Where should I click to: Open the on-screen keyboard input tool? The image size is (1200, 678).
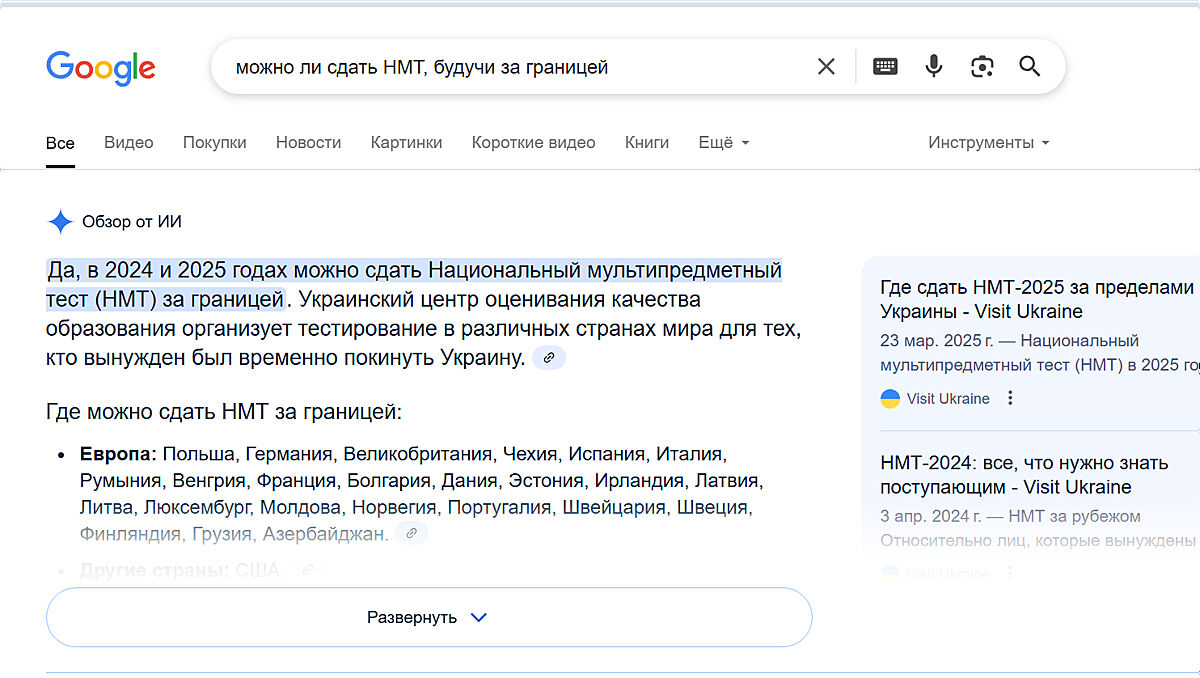[885, 67]
